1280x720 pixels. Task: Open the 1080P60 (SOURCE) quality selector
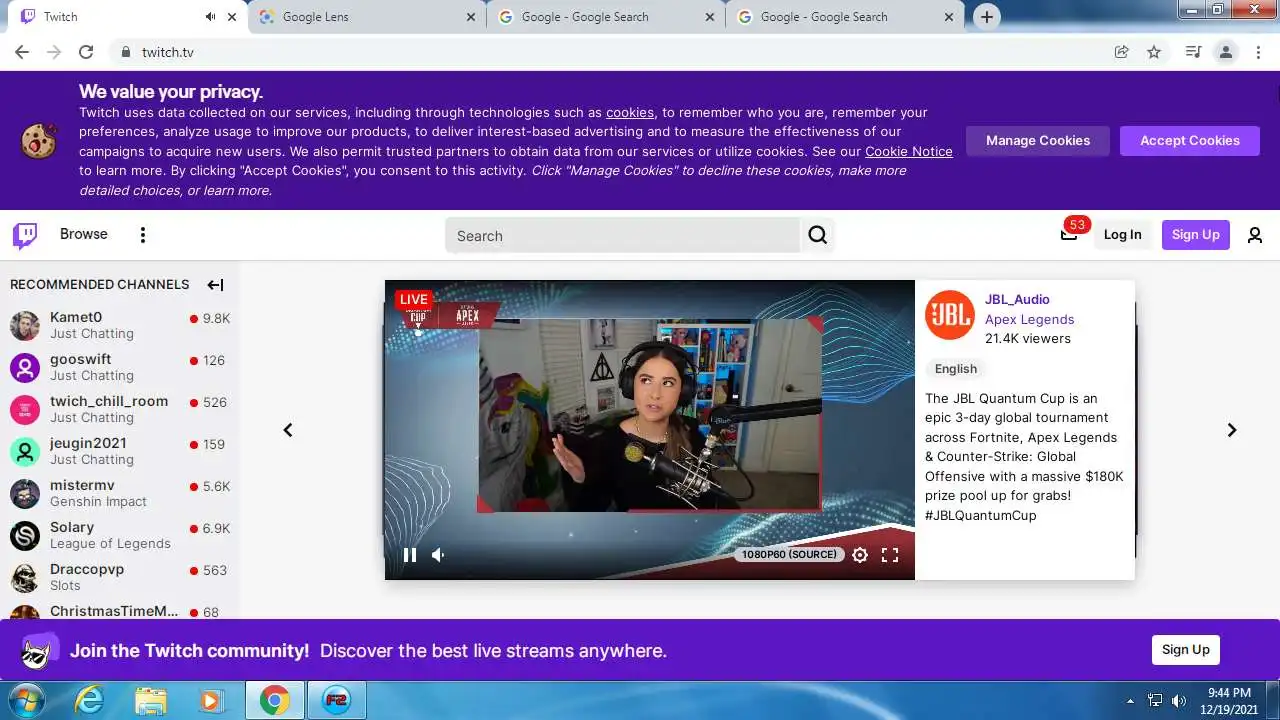click(790, 554)
